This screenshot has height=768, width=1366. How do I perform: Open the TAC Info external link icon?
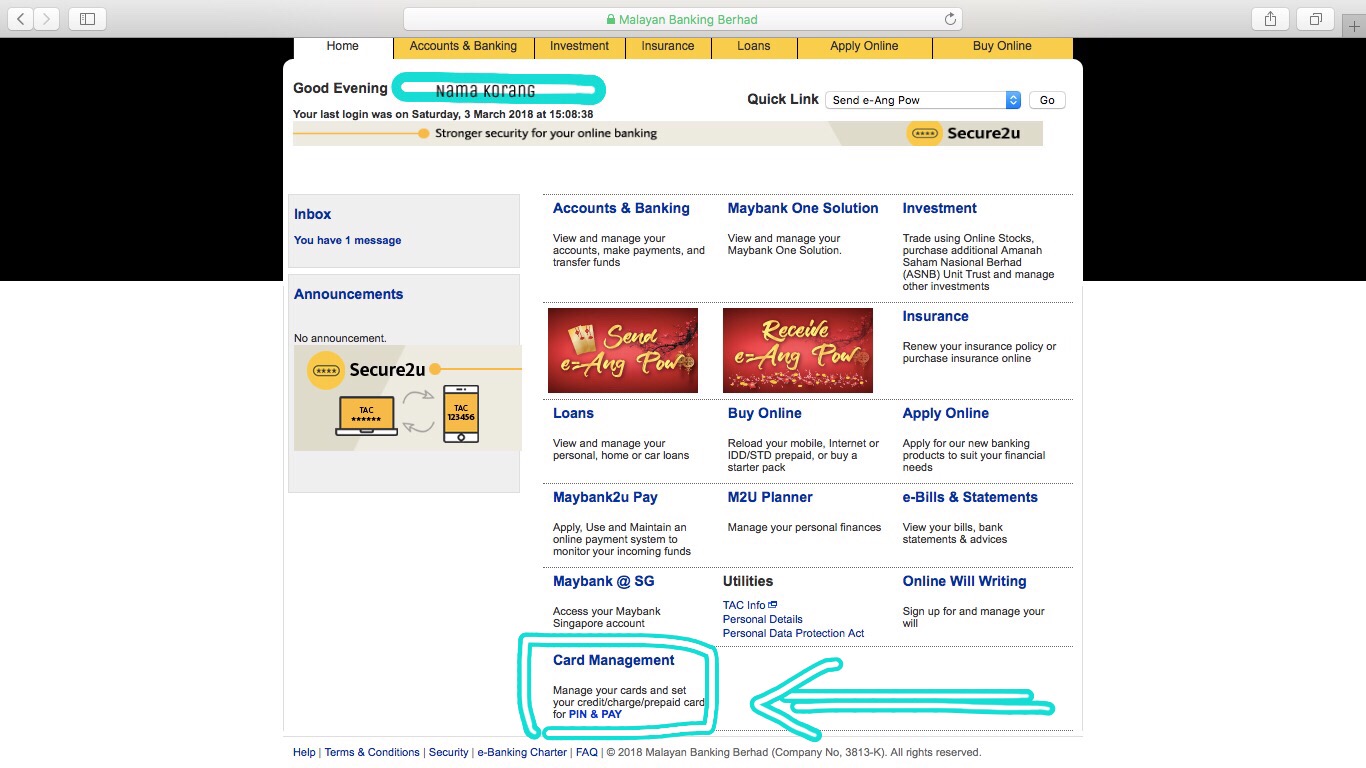coord(773,605)
